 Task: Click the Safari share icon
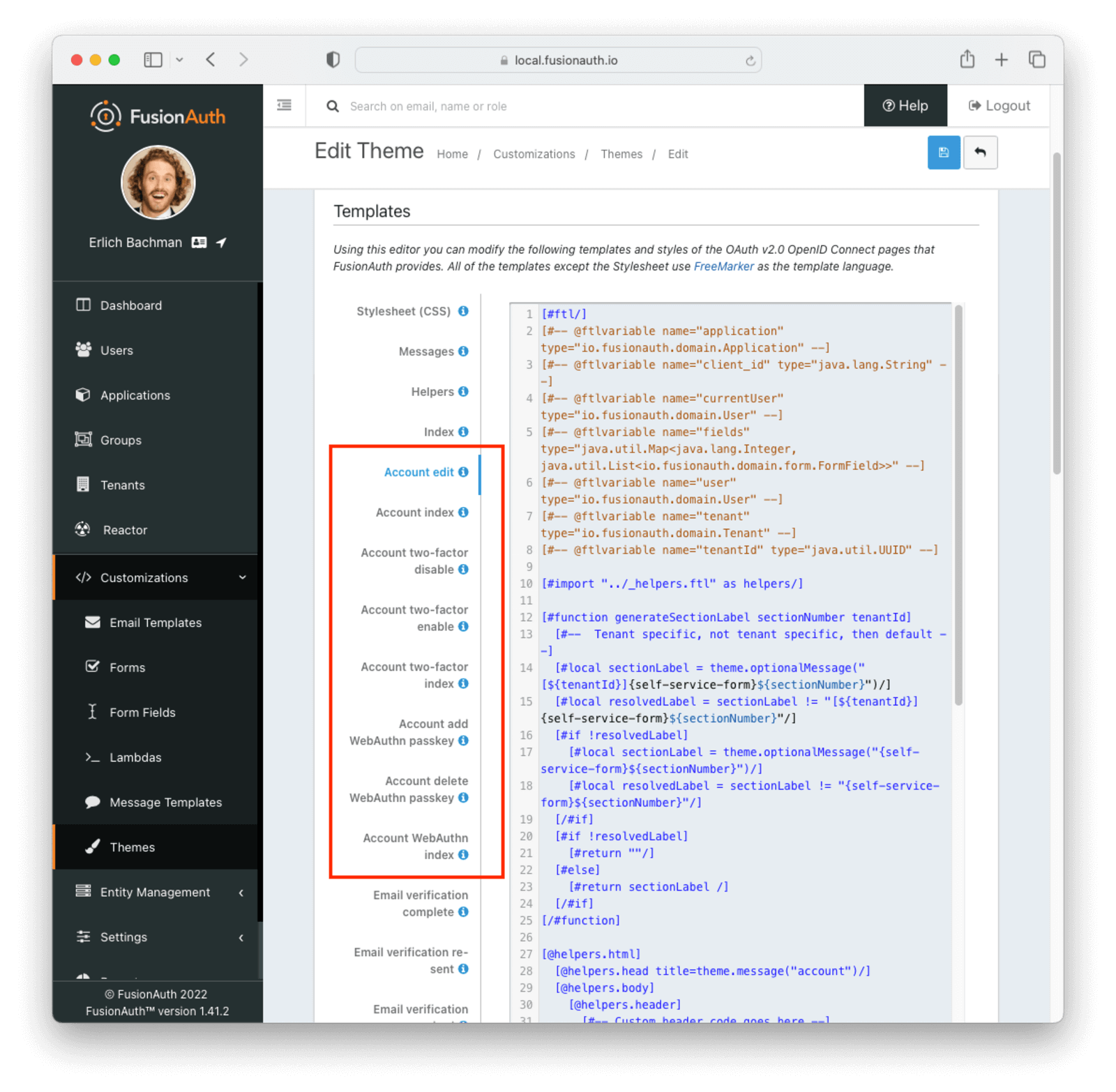tap(967, 59)
